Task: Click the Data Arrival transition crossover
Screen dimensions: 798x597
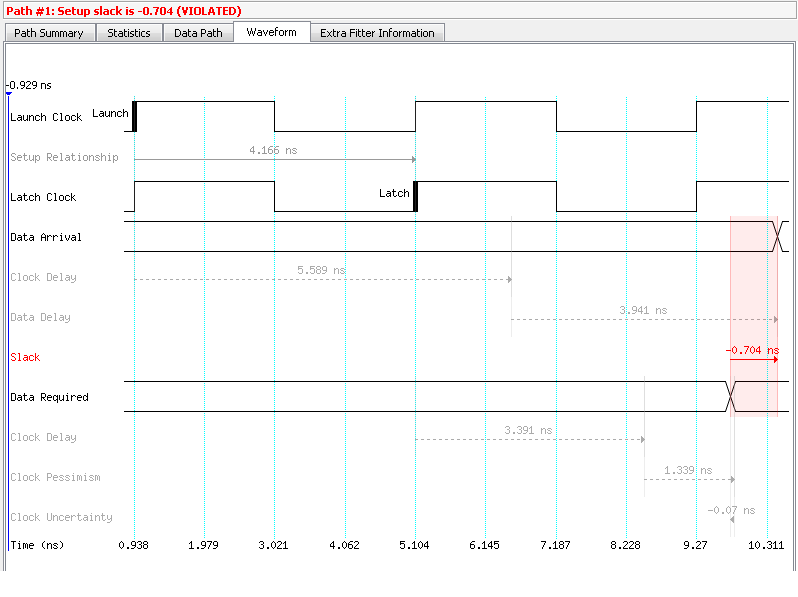Action: pos(777,237)
